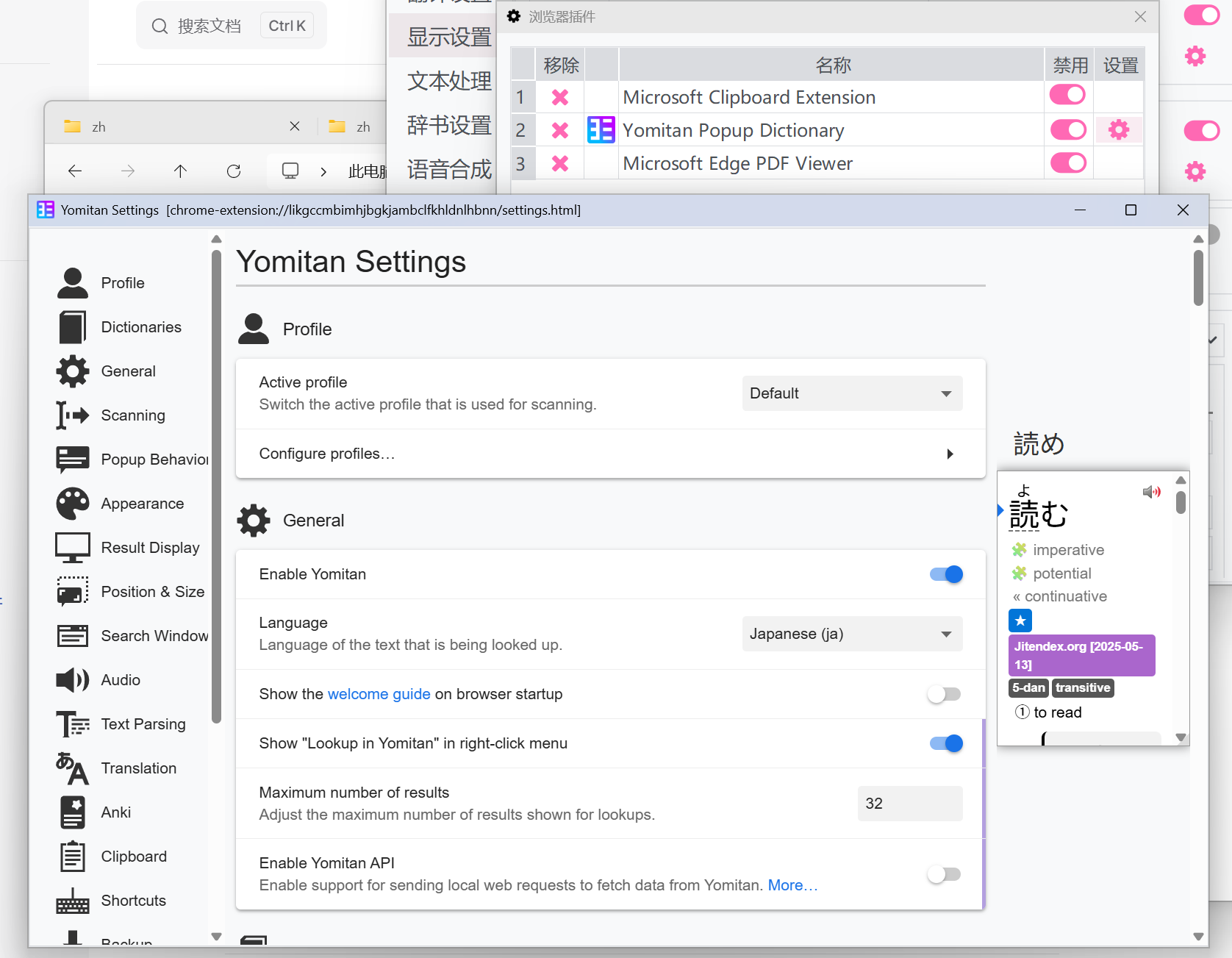Image resolution: width=1232 pixels, height=958 pixels.
Task: Refresh the file explorer window
Action: 234,171
